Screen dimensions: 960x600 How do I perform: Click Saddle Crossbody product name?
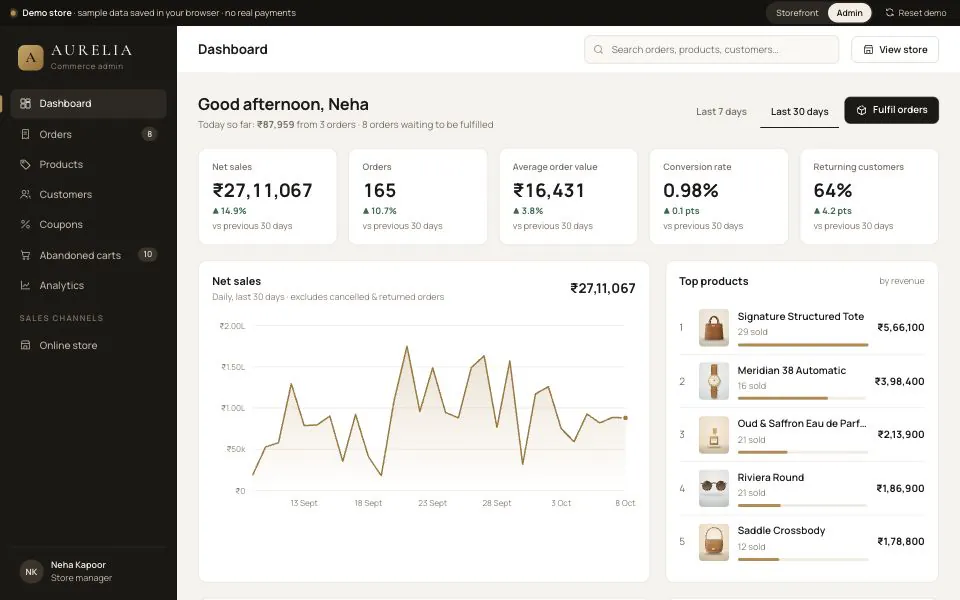pyautogui.click(x=781, y=531)
